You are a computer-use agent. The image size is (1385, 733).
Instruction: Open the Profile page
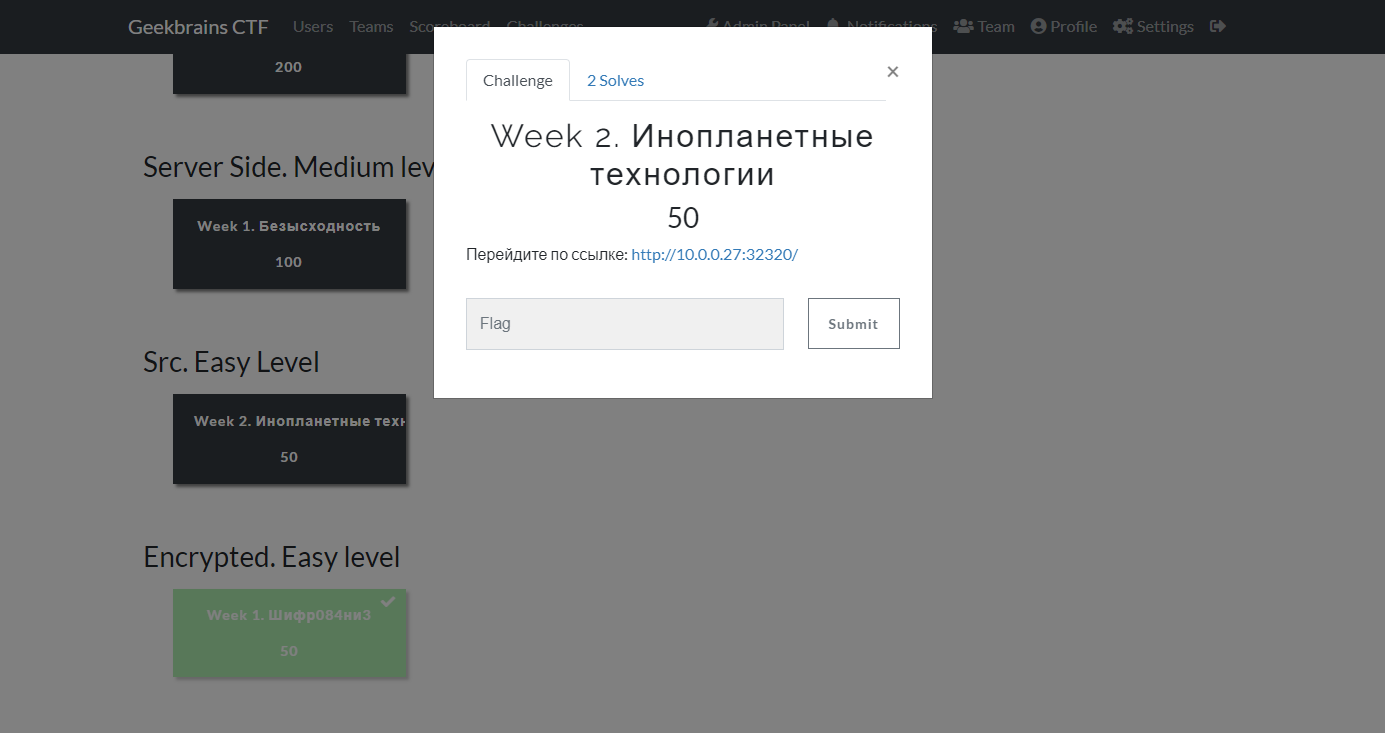1064,27
